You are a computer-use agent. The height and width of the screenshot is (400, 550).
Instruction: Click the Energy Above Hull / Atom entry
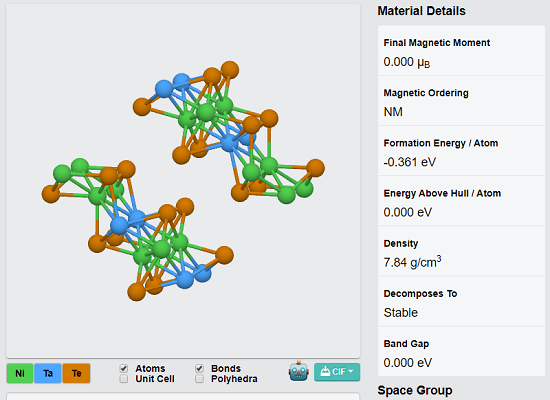(x=462, y=201)
